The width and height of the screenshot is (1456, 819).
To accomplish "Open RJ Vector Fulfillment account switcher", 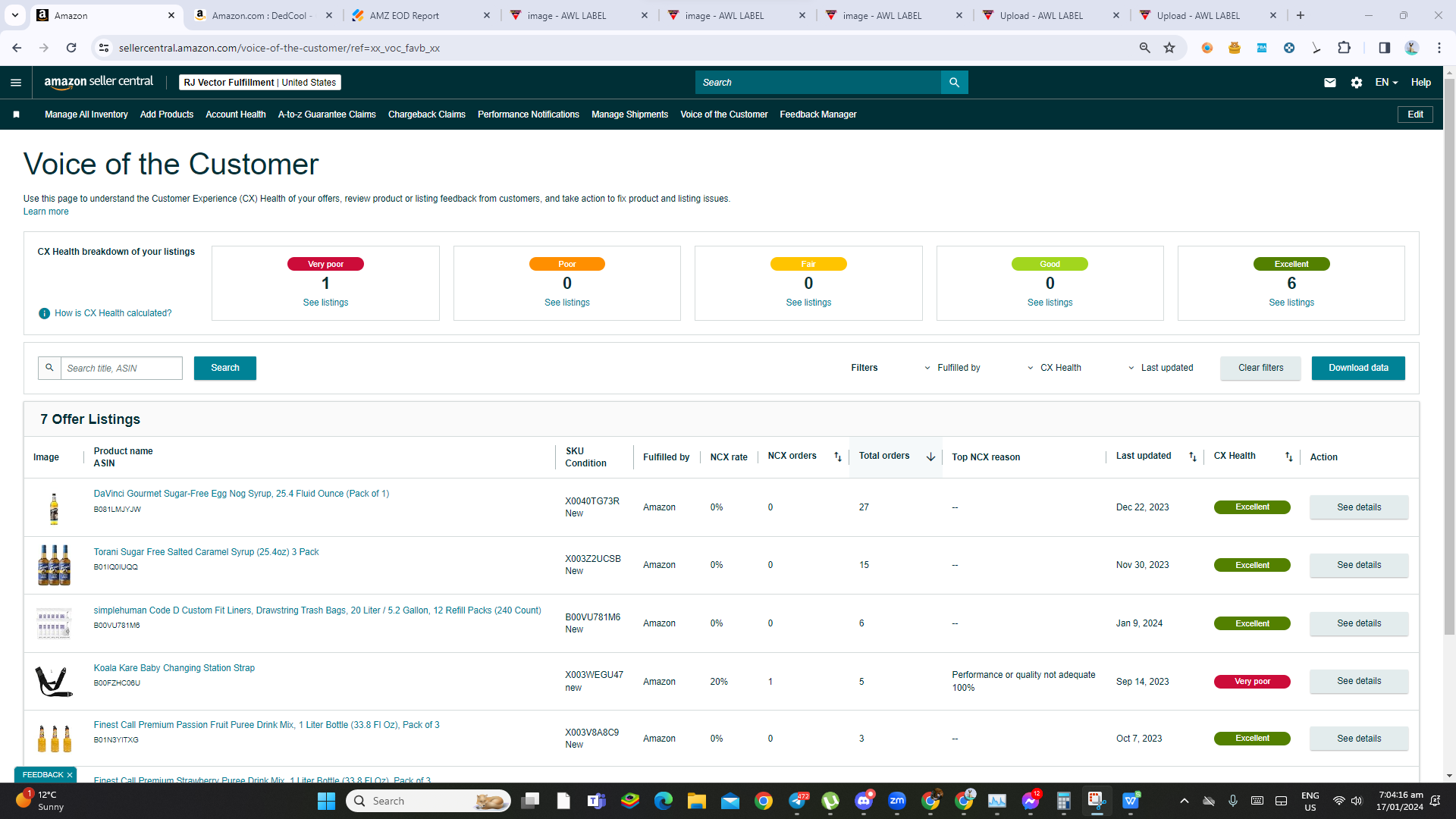I will pyautogui.click(x=260, y=83).
